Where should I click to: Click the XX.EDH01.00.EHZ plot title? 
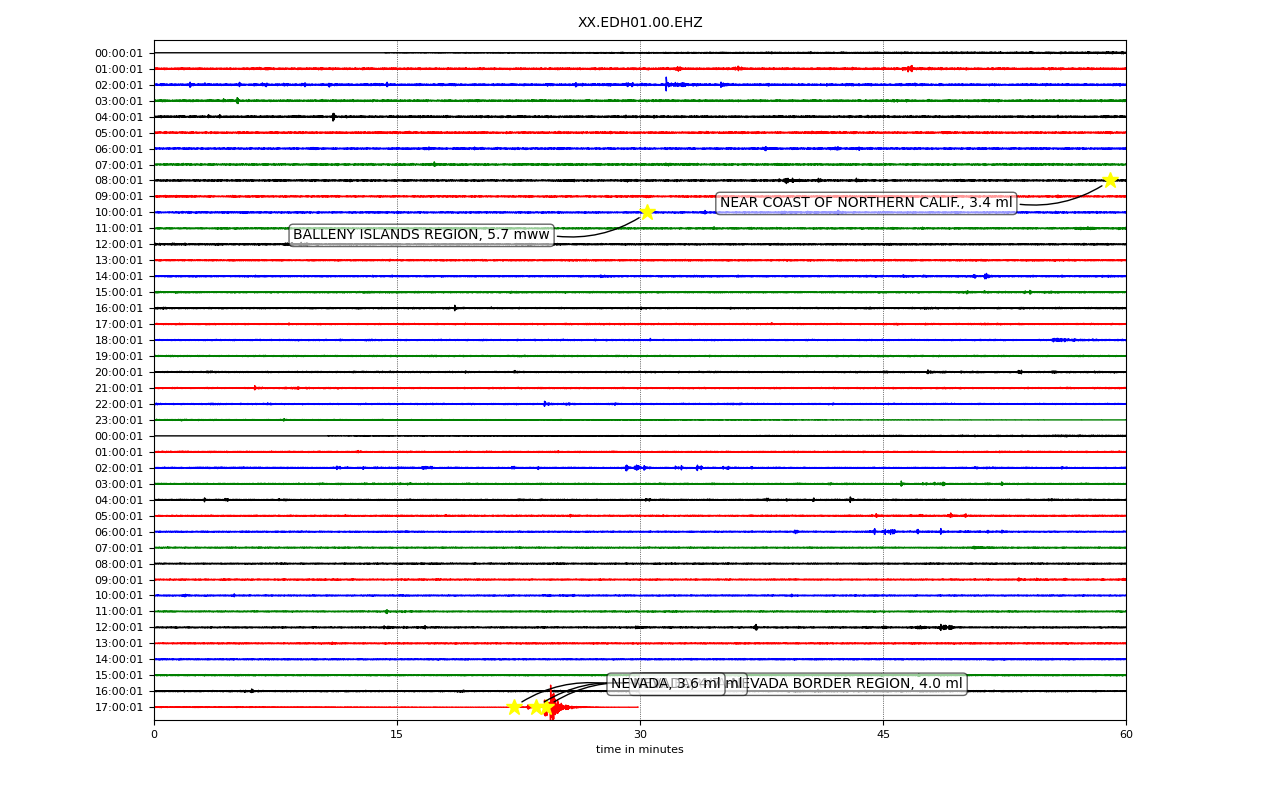[640, 23]
